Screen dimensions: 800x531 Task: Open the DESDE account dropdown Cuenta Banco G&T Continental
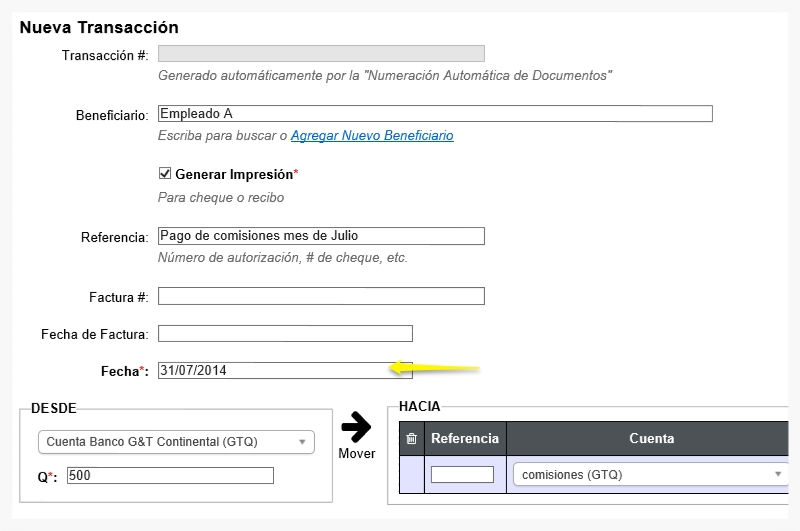point(176,442)
